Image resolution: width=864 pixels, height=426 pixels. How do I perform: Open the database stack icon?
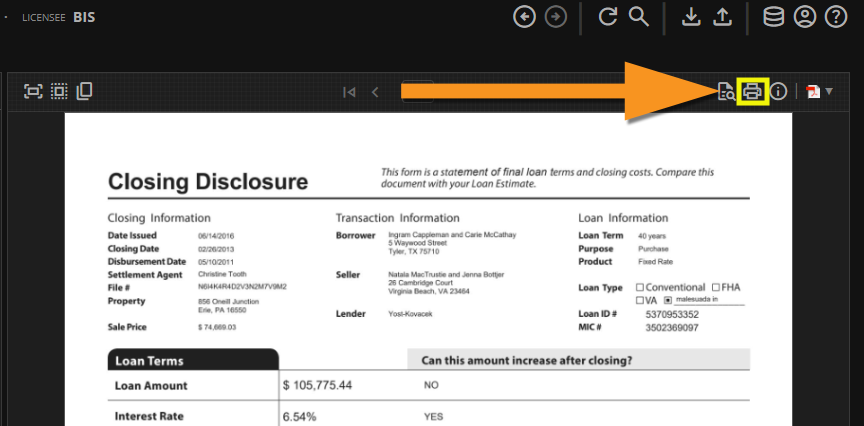tap(773, 17)
